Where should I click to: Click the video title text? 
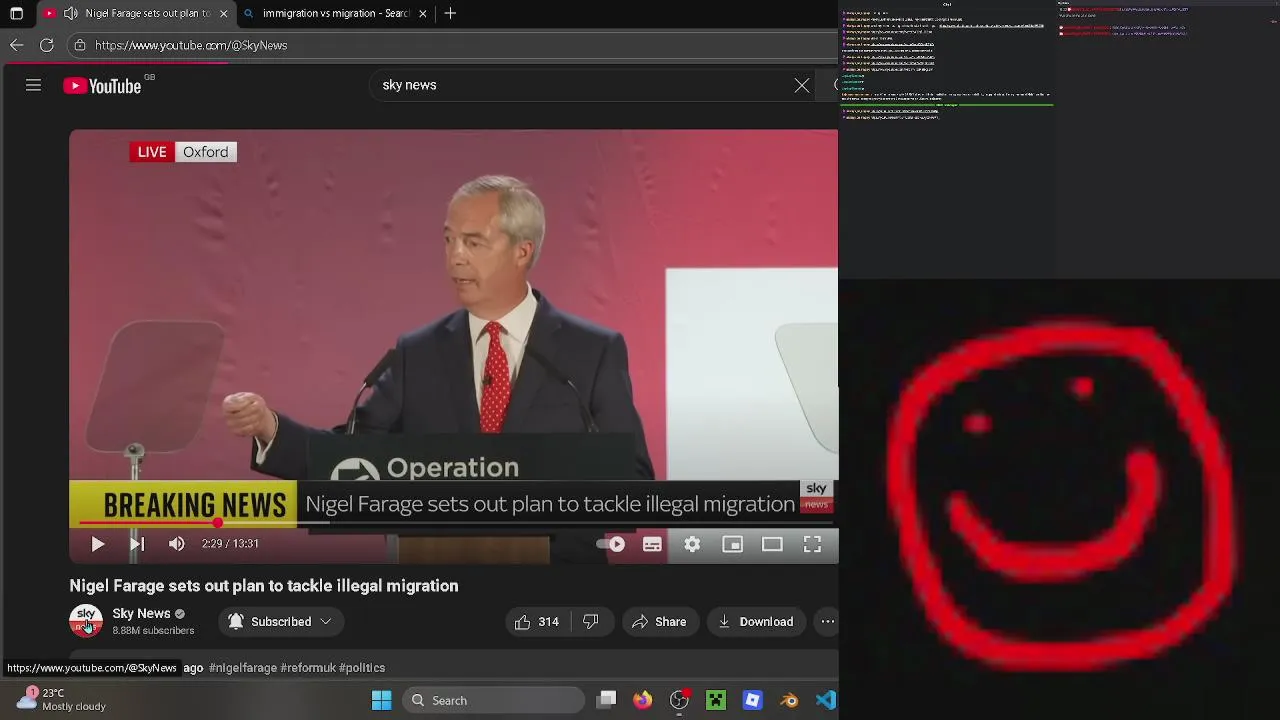264,586
